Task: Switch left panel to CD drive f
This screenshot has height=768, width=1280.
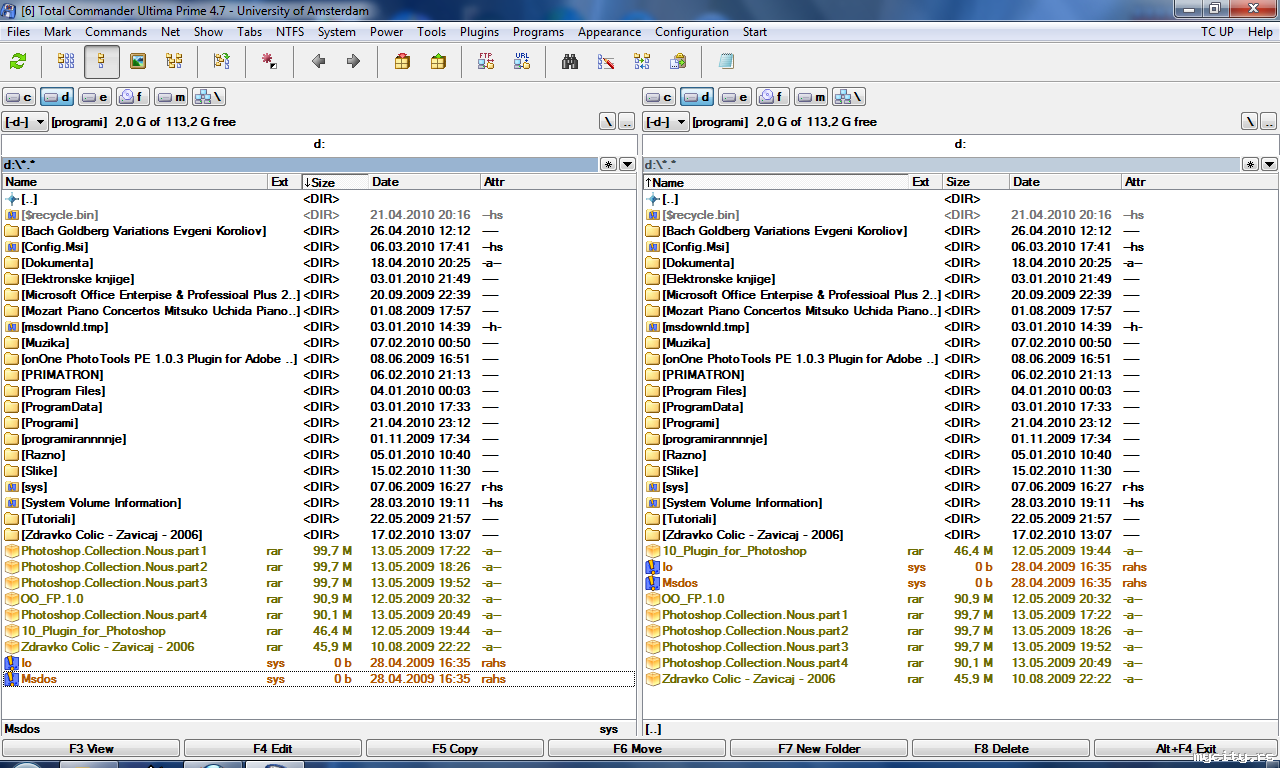Action: [133, 97]
